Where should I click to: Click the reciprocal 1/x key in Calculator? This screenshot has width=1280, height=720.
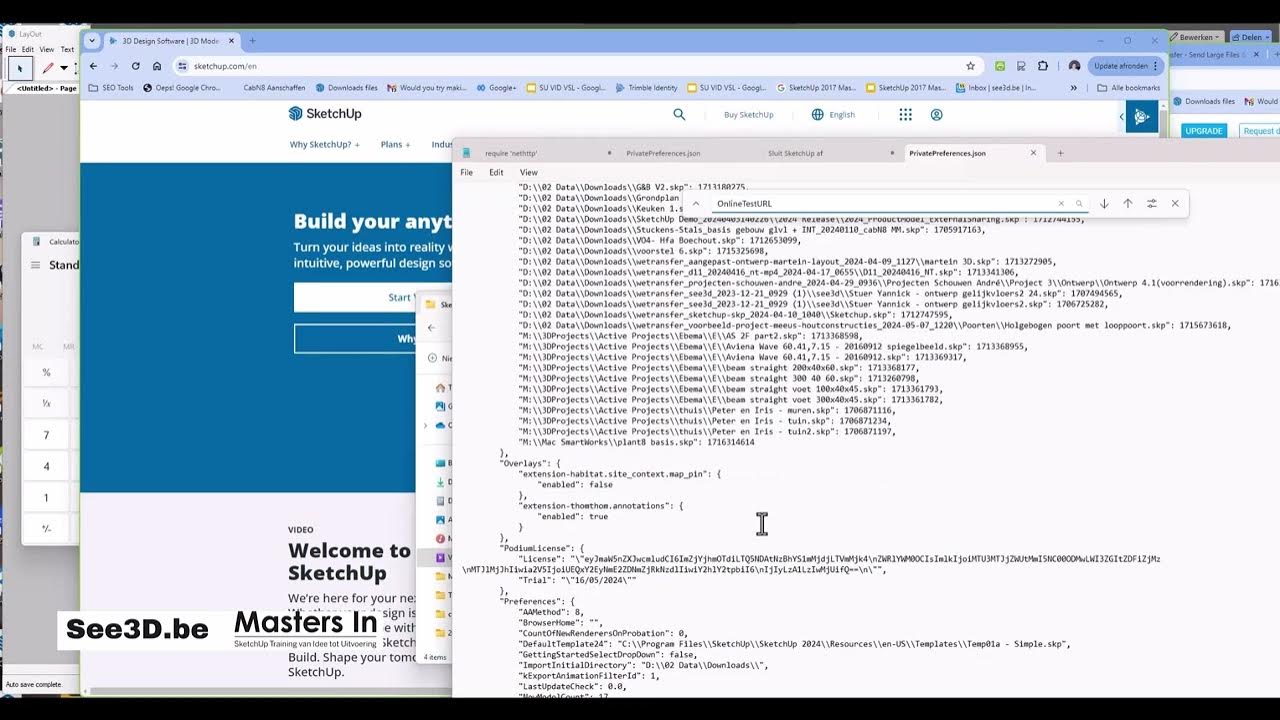click(x=46, y=403)
